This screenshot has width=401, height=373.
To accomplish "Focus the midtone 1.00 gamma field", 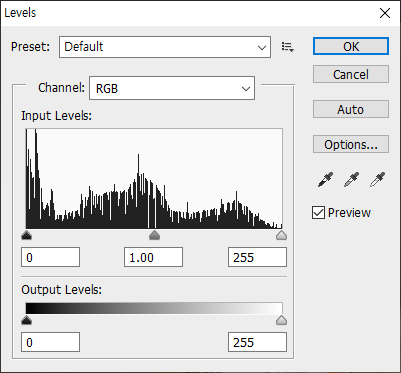I will tap(153, 257).
